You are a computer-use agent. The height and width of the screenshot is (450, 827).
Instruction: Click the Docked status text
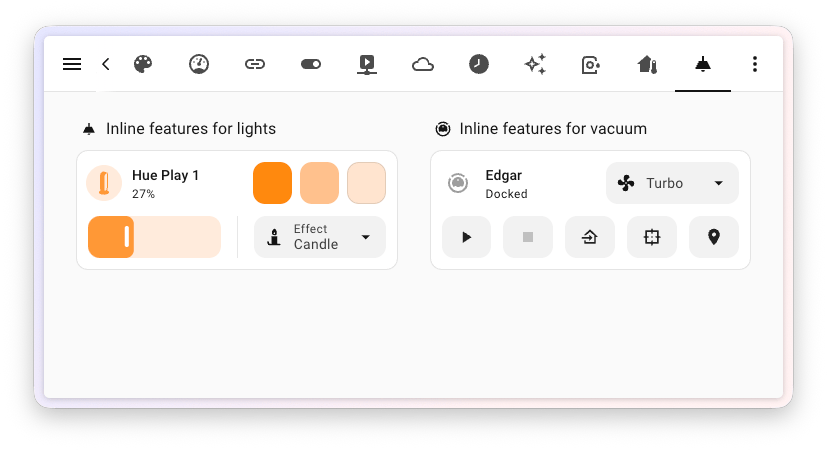(506, 194)
